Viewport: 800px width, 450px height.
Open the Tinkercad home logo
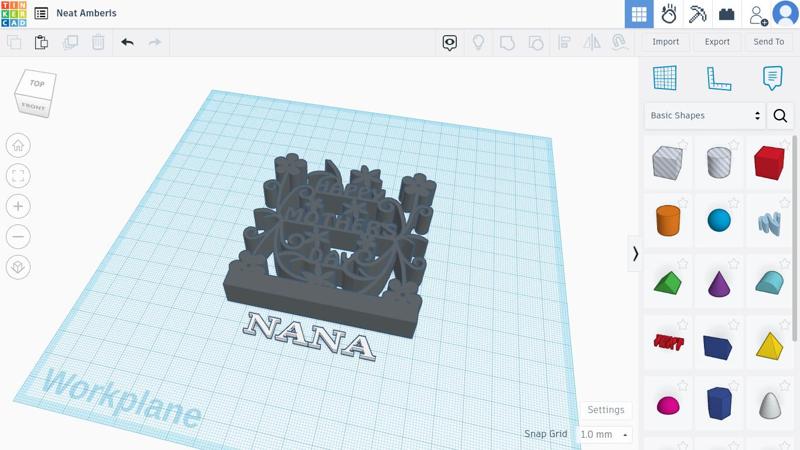pyautogui.click(x=14, y=13)
